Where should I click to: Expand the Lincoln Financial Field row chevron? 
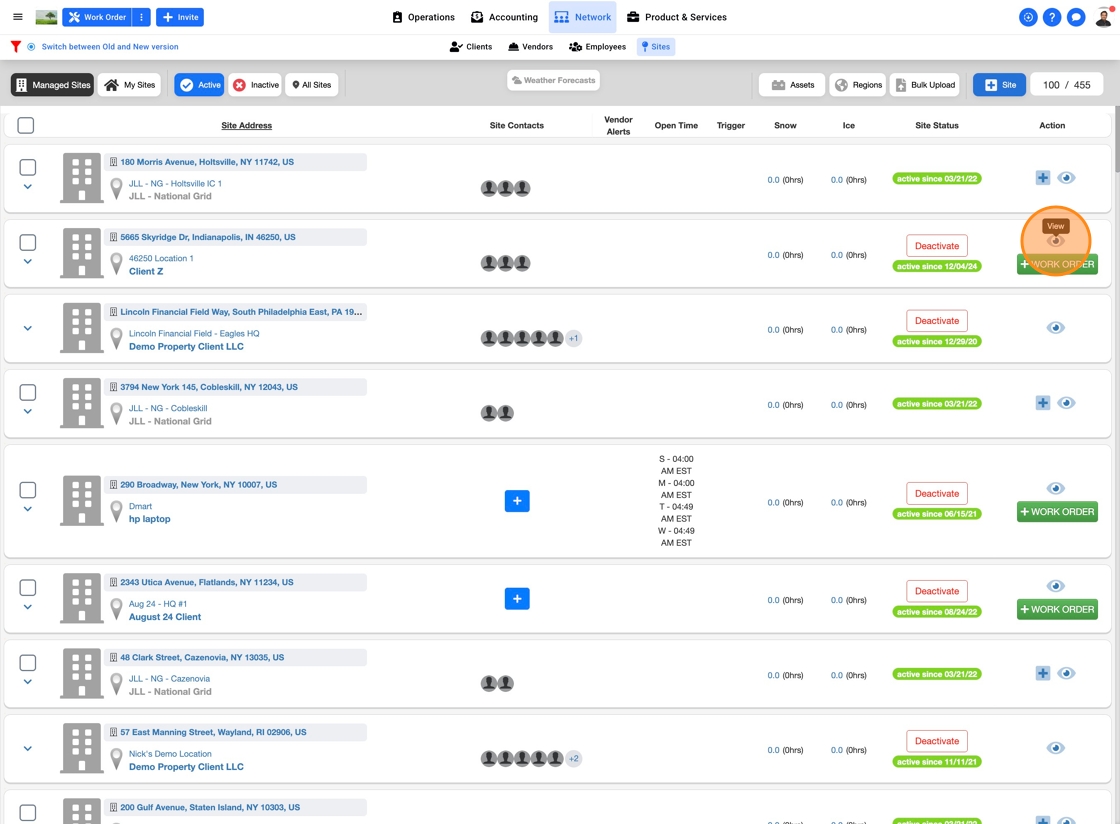(x=28, y=328)
